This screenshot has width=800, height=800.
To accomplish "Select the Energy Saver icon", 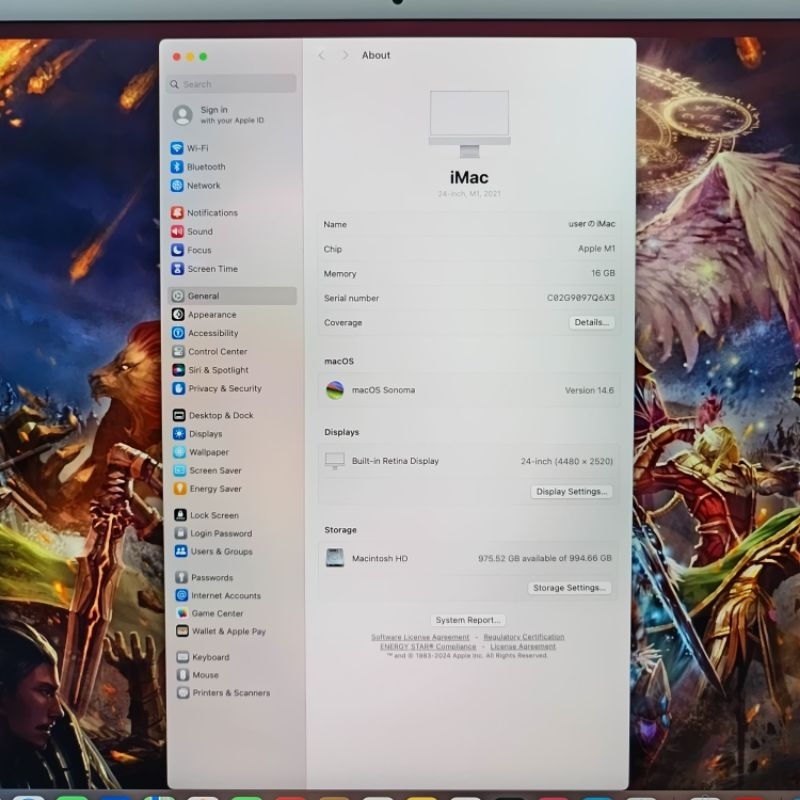I will coord(180,489).
